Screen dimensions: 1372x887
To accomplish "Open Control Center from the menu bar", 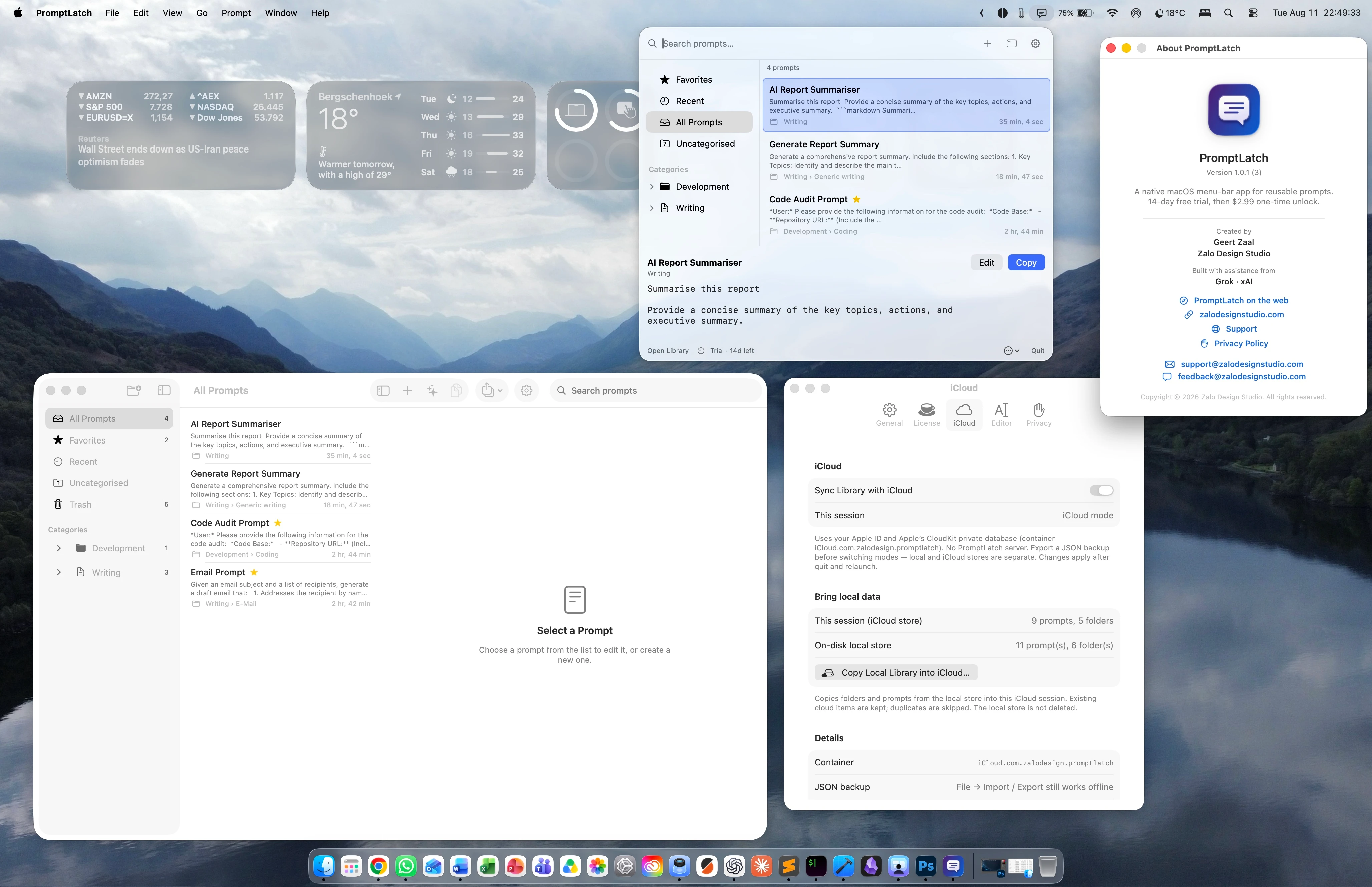I will 1252,13.
